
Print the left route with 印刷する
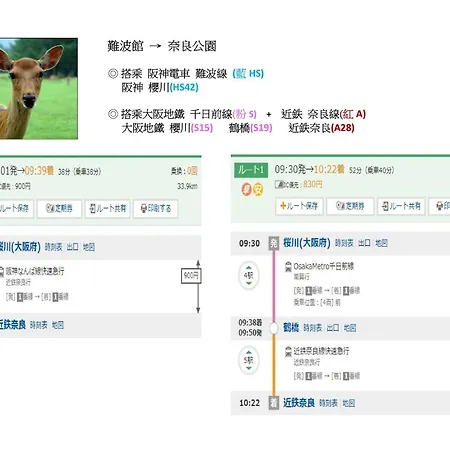(156, 209)
